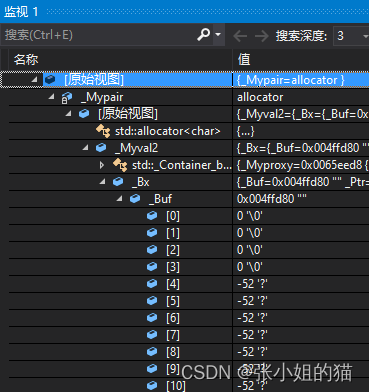Click the cube icon of element [6]
This screenshot has height=392, width=369.
tap(152, 317)
